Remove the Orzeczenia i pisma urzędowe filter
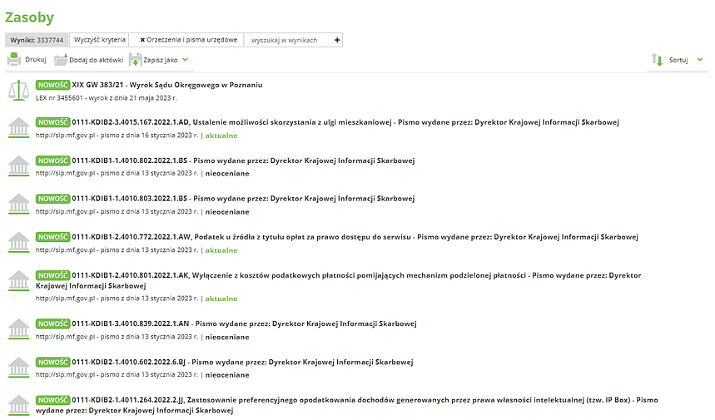This screenshot has width=715, height=420. pyautogui.click(x=142, y=39)
